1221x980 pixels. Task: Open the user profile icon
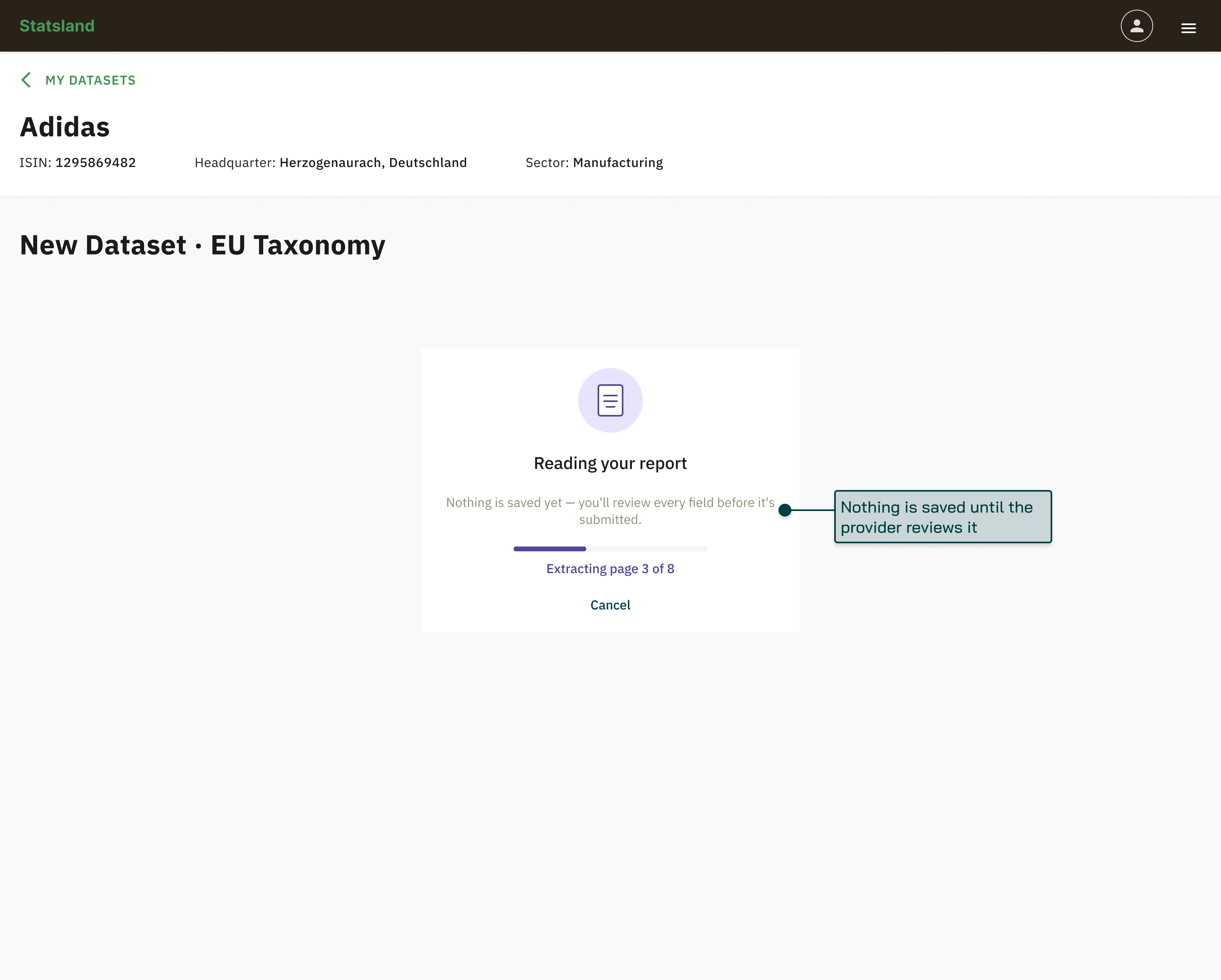click(x=1137, y=26)
